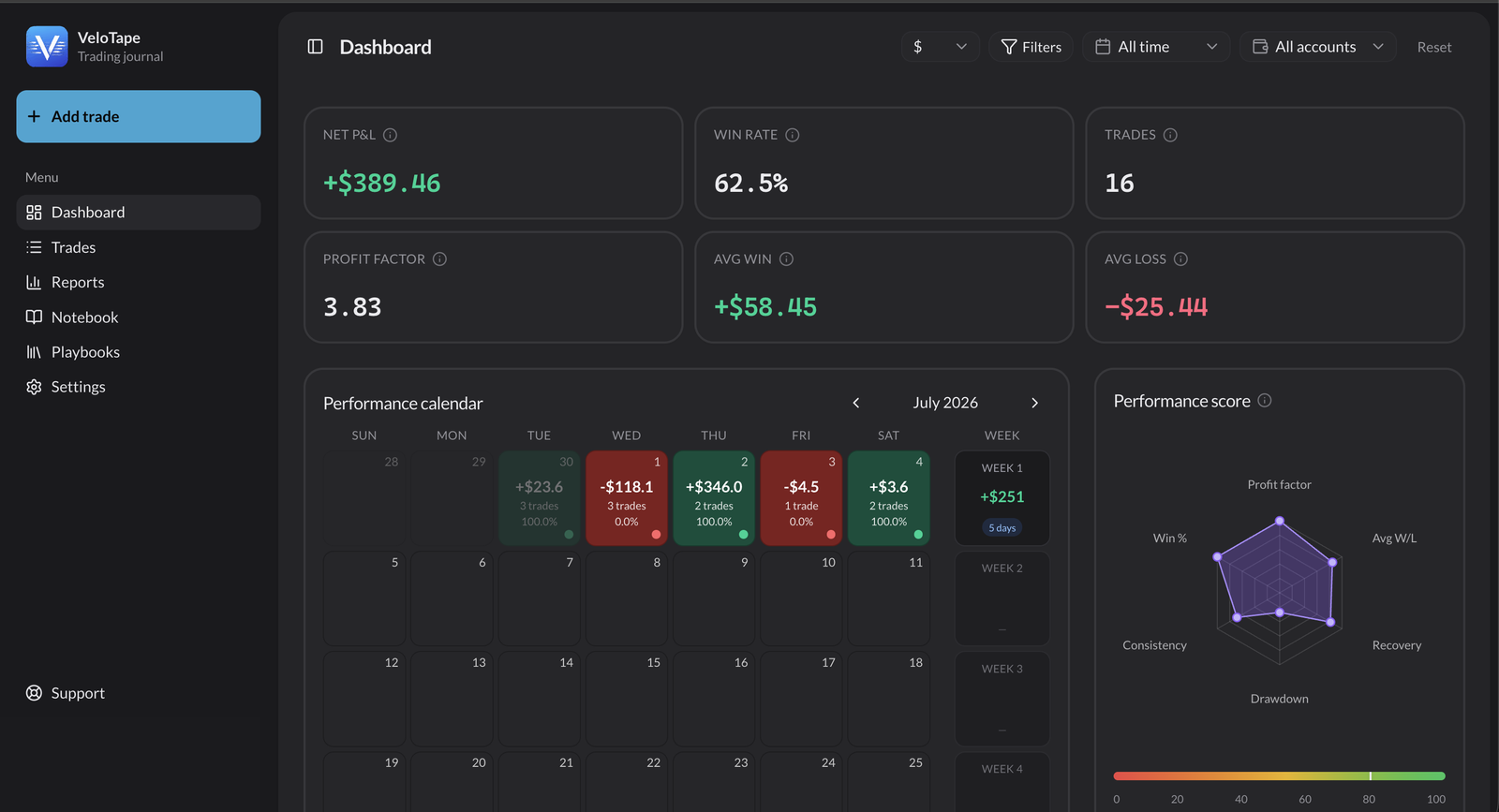Click the July 2026 month label

pos(945,403)
